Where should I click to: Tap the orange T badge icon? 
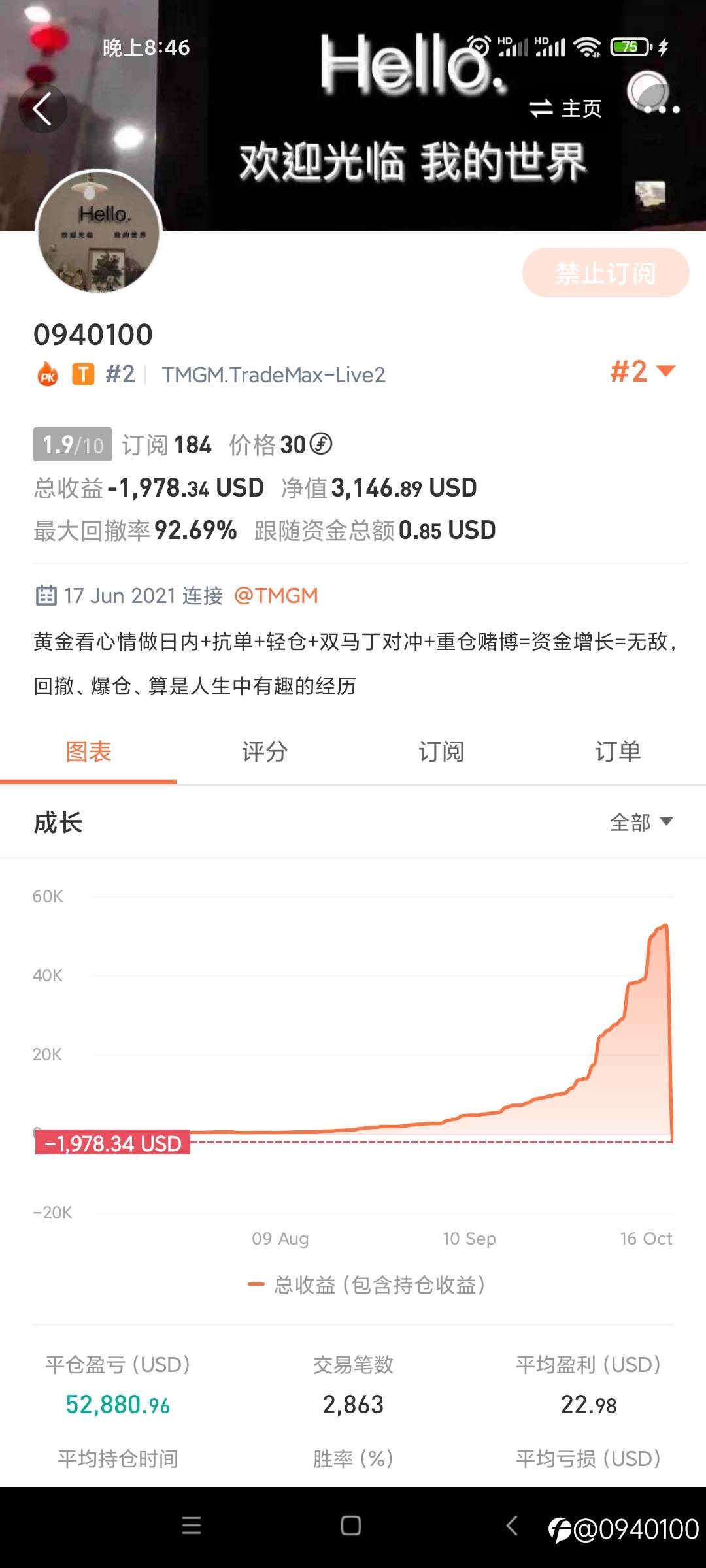pos(83,374)
